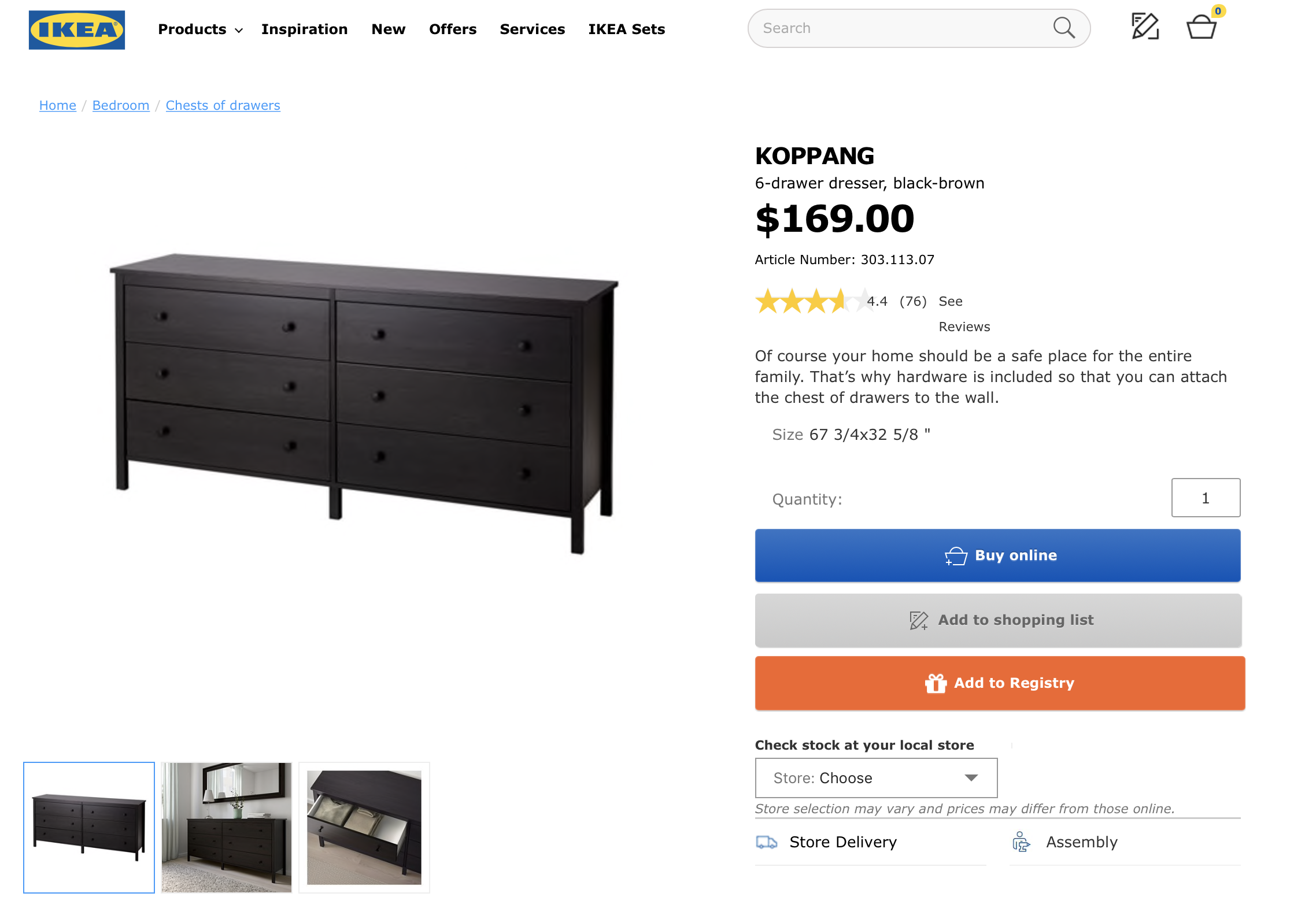Image resolution: width=1316 pixels, height=919 pixels.
Task: Select the open-drawer detail thumbnail
Action: click(364, 828)
